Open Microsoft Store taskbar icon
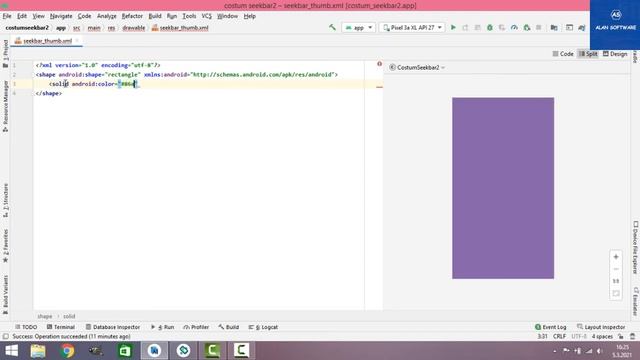The height and width of the screenshot is (360, 640). [125, 351]
